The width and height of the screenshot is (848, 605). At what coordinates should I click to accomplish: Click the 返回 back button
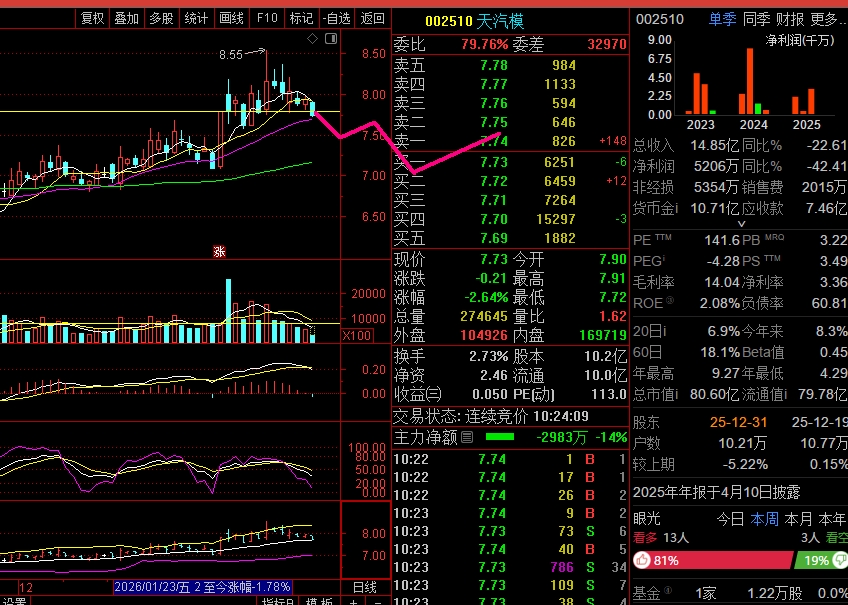point(372,18)
